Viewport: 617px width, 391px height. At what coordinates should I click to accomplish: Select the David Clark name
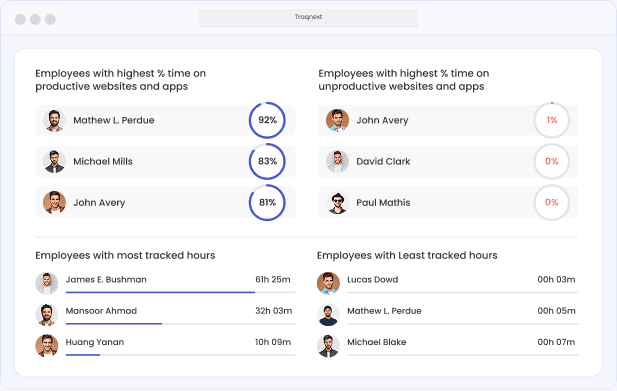(383, 161)
